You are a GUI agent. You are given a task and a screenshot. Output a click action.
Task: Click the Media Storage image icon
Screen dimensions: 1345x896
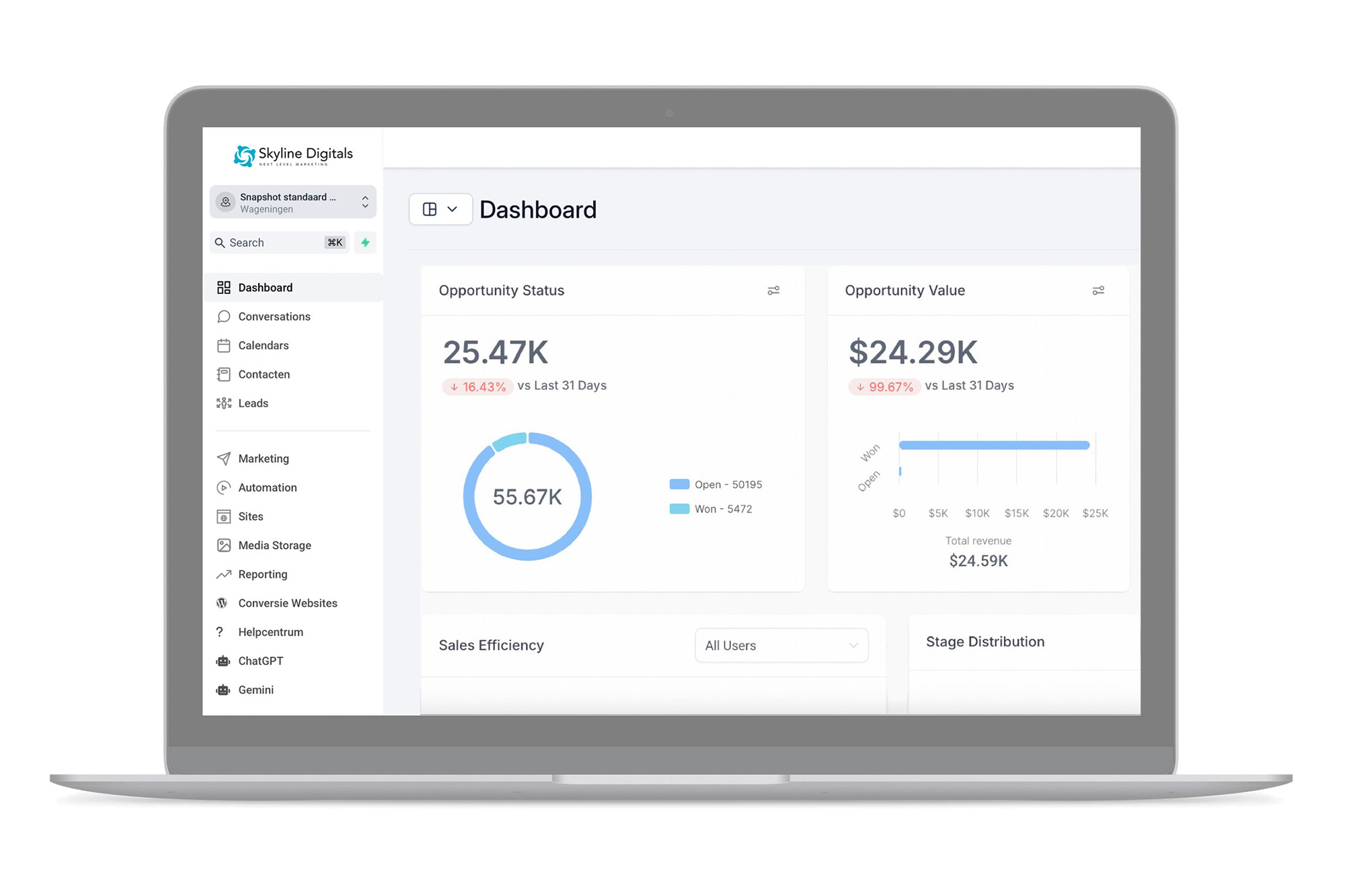tap(224, 545)
